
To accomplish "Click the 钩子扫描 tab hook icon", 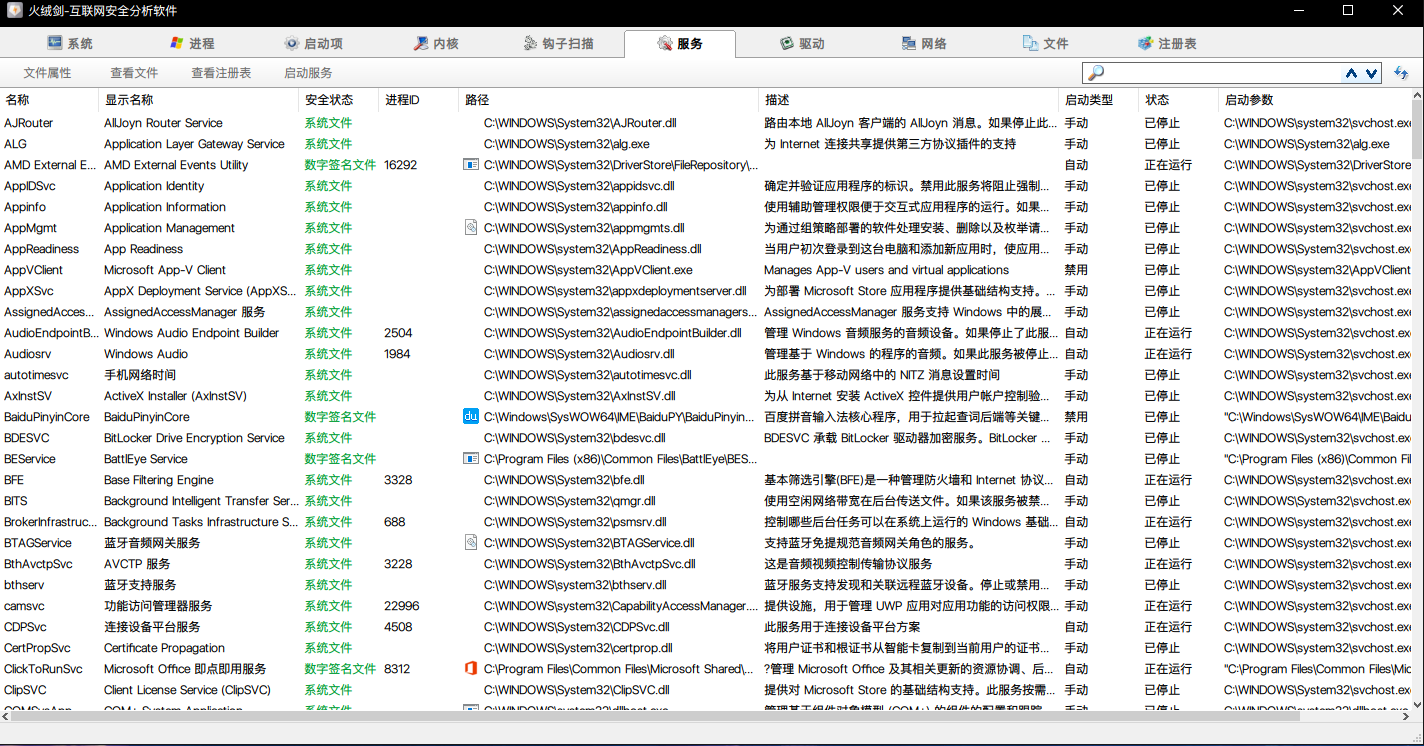I will click(x=531, y=43).
